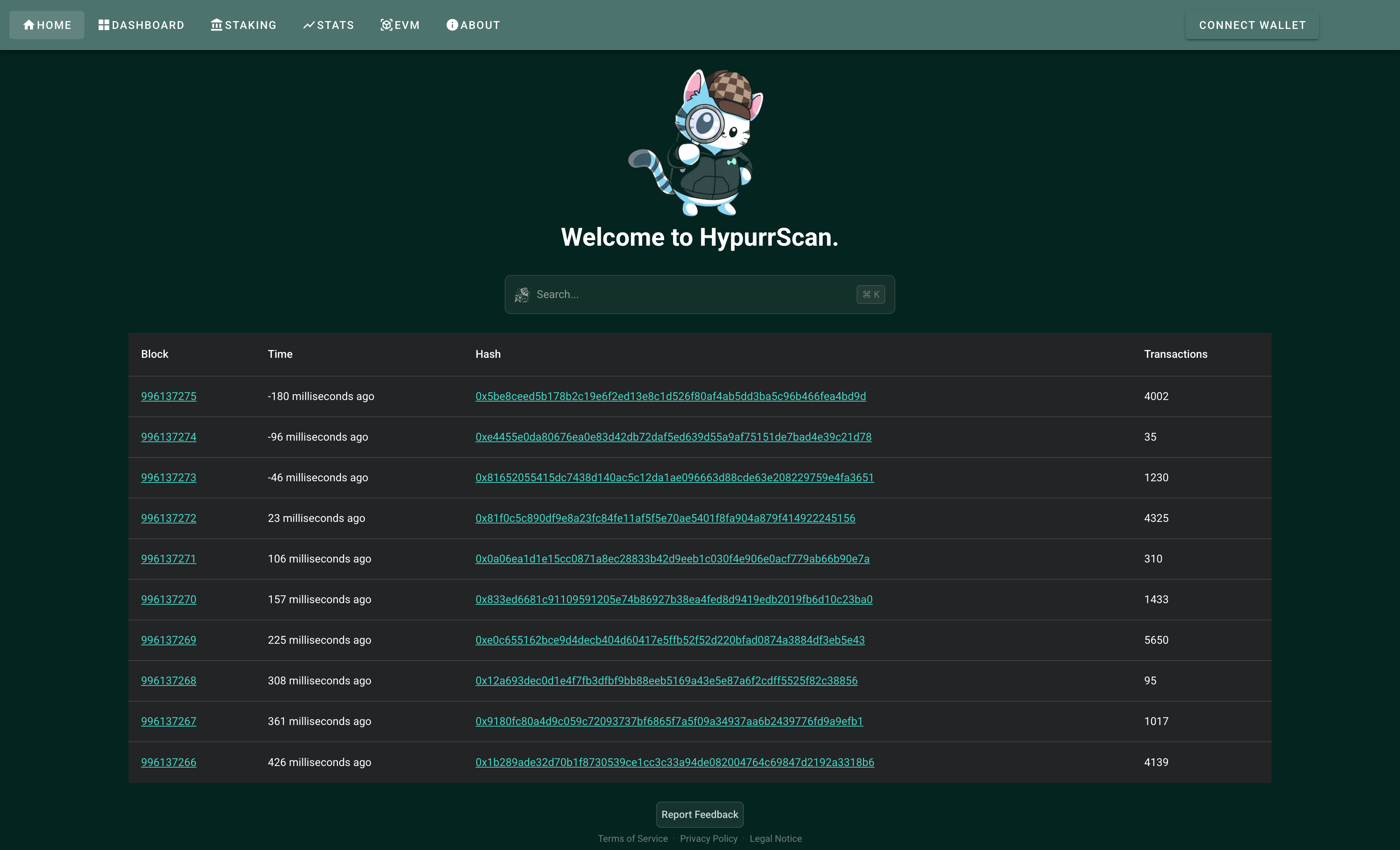This screenshot has width=1400, height=850.
Task: Open block 996137274
Action: click(x=169, y=437)
